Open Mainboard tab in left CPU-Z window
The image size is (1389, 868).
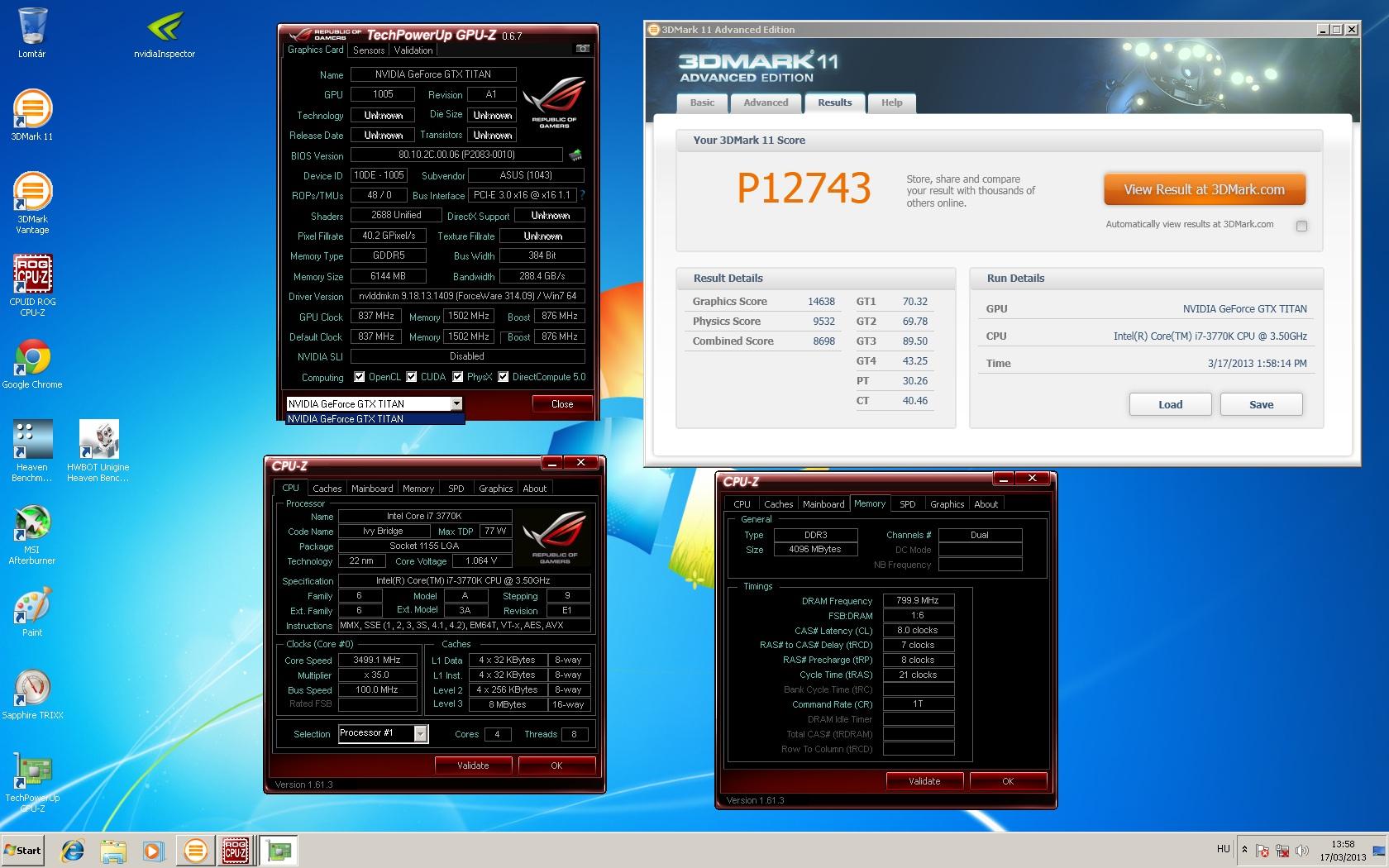[372, 489]
